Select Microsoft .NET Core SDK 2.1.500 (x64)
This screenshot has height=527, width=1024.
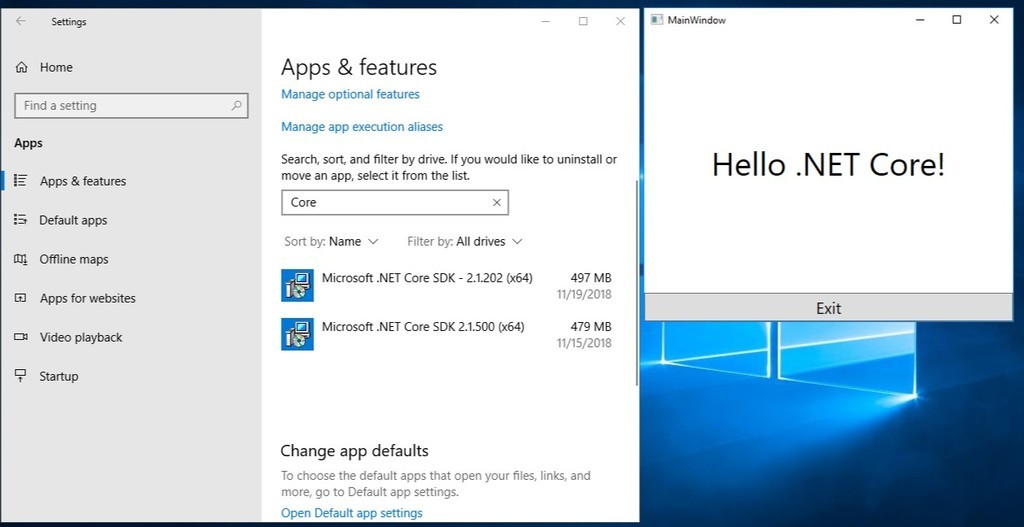[447, 334]
